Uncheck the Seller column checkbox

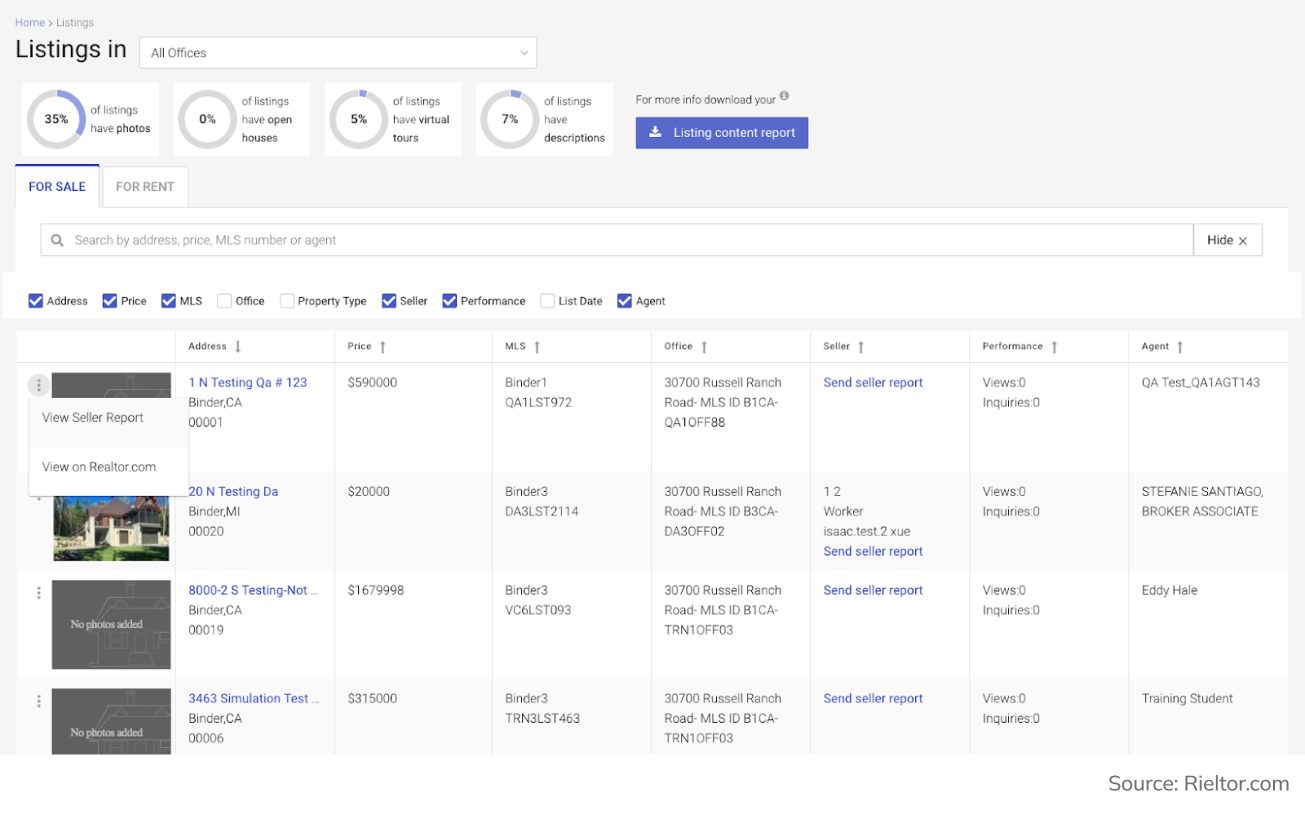pos(389,301)
